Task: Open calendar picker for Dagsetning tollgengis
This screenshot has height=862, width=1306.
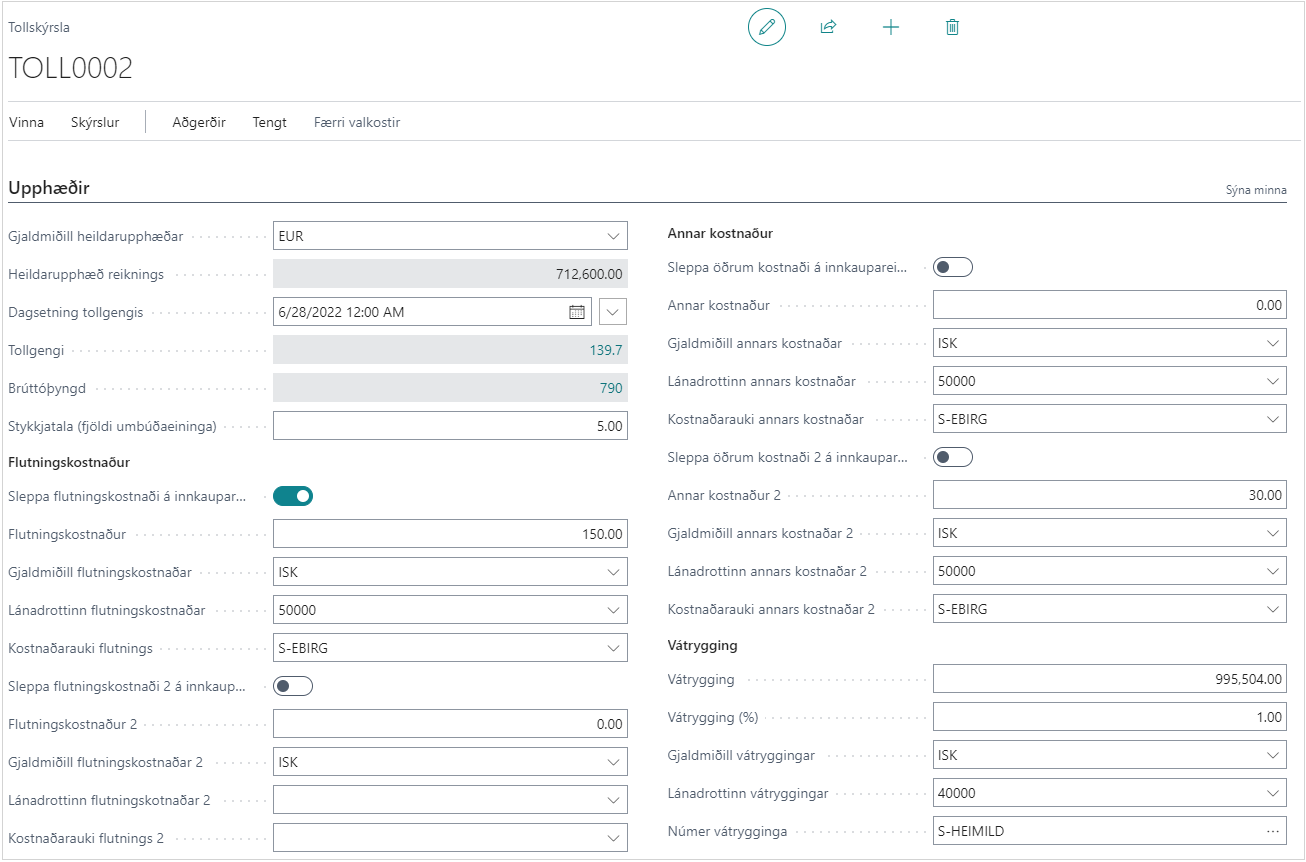Action: [x=577, y=312]
